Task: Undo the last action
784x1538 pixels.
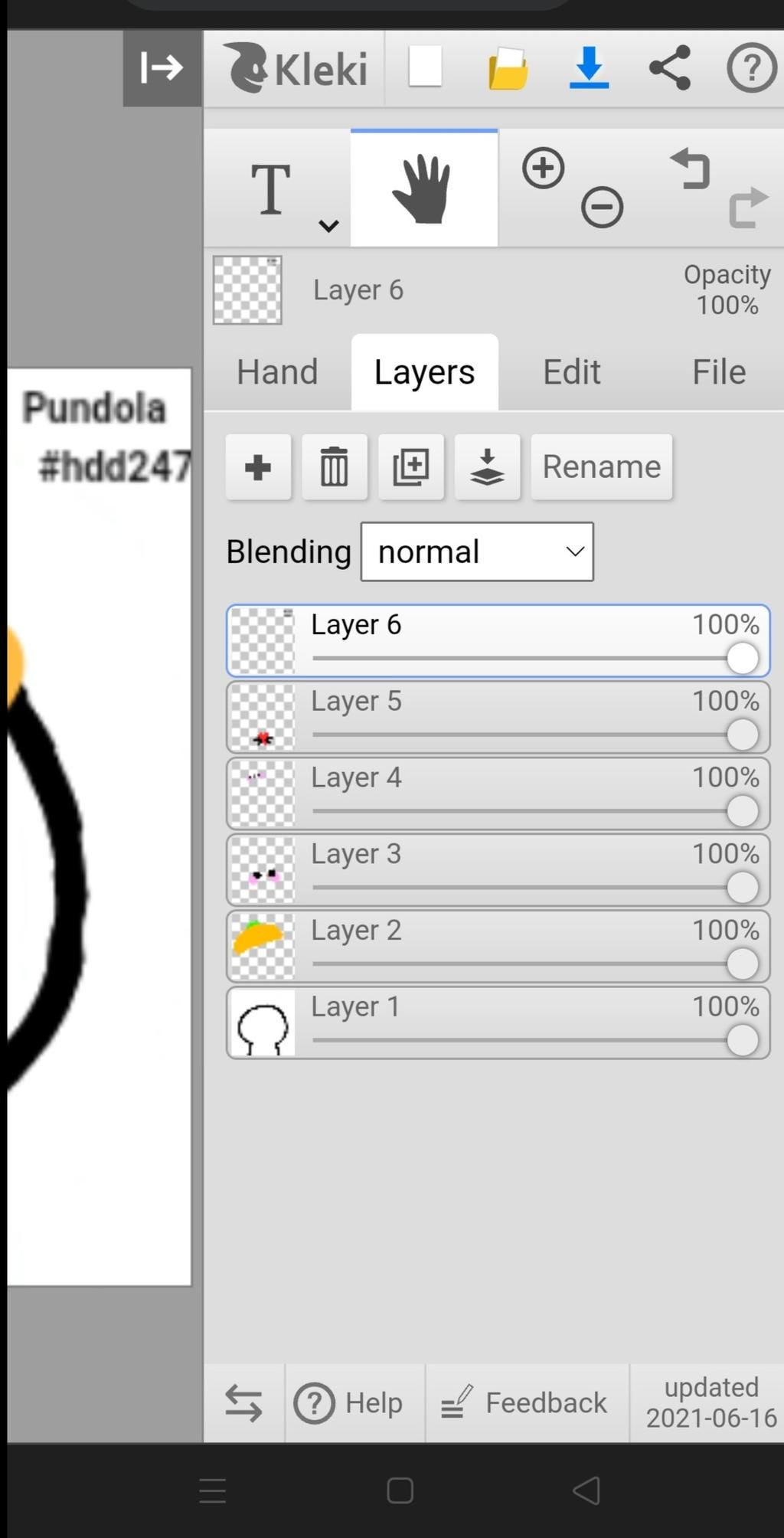Action: pos(691,169)
